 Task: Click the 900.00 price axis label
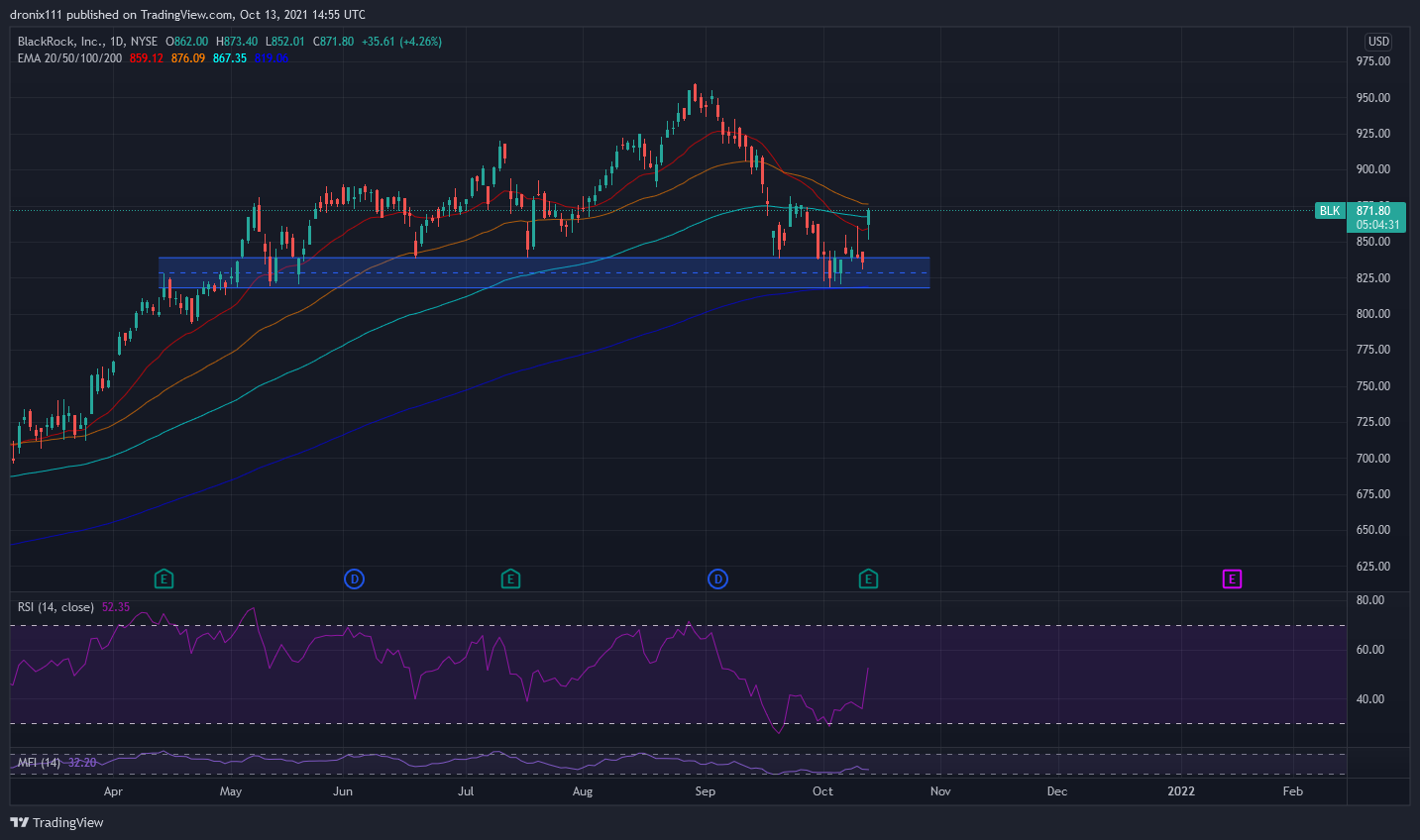point(1373,169)
